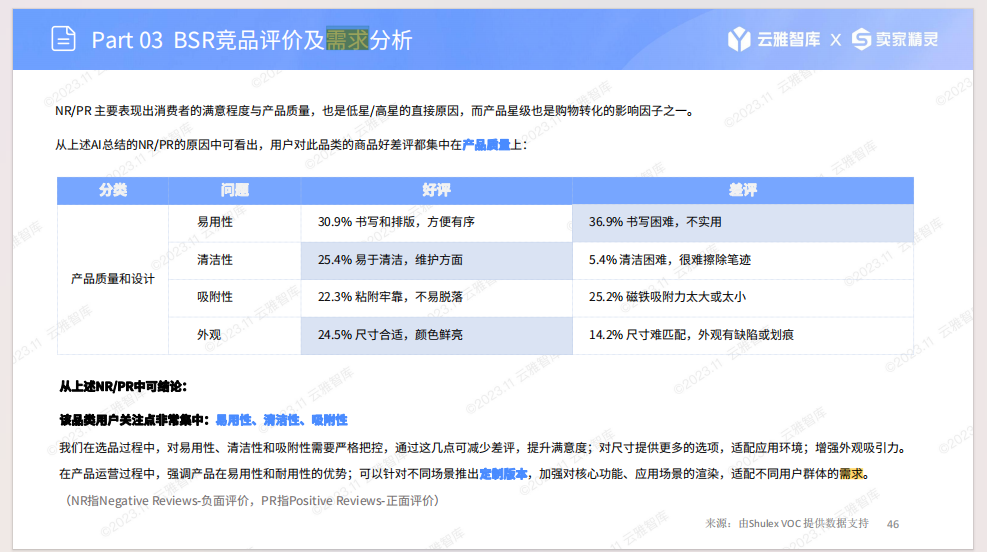987x552 pixels.
Task: Click the blue 定制版本 text
Action: point(503,474)
